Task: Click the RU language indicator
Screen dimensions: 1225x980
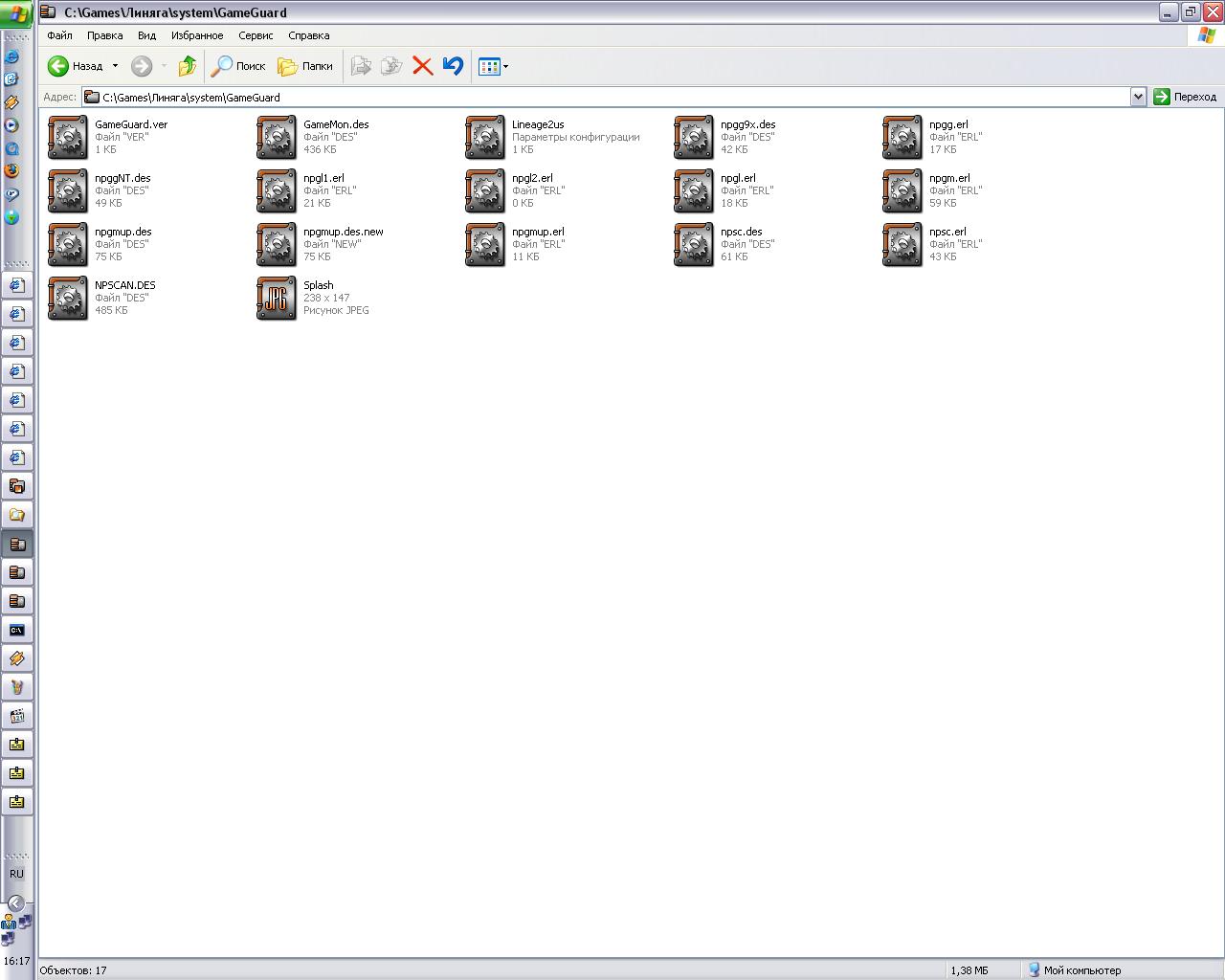Action: [16, 874]
